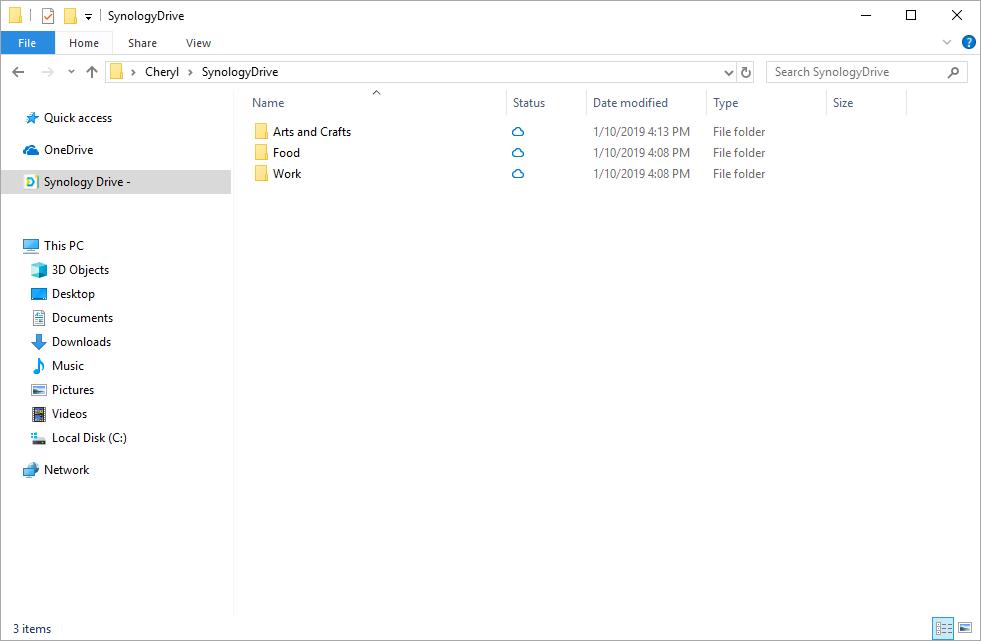Expand the ribbon using the chevron
Image resolution: width=981 pixels, height=641 pixels.
click(x=947, y=43)
